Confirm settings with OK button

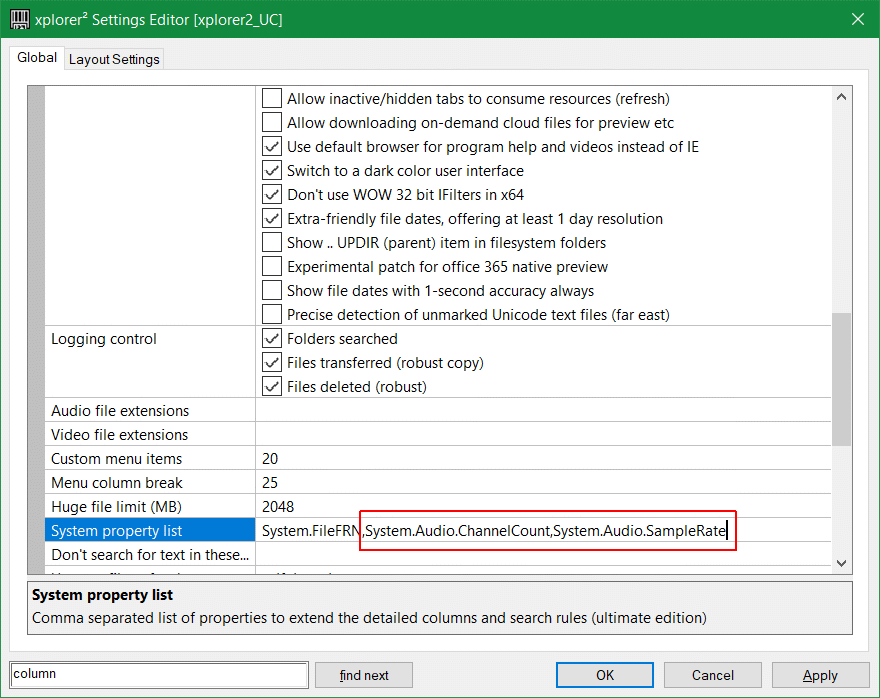coord(604,675)
